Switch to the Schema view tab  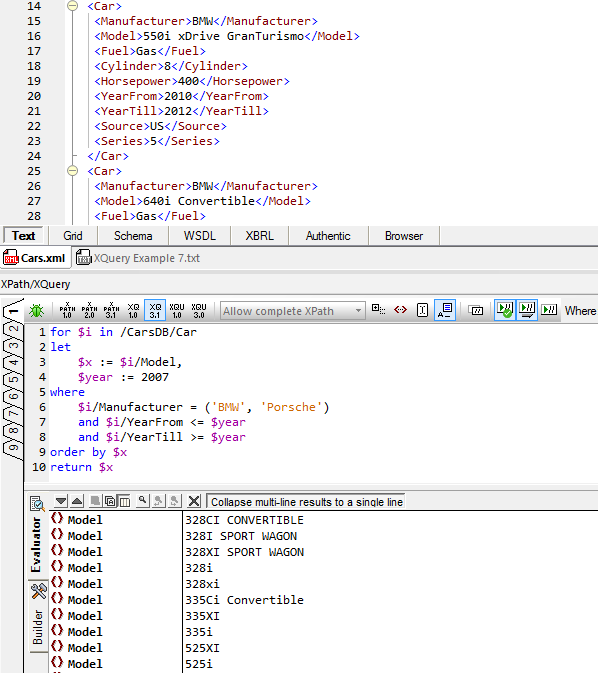[133, 236]
